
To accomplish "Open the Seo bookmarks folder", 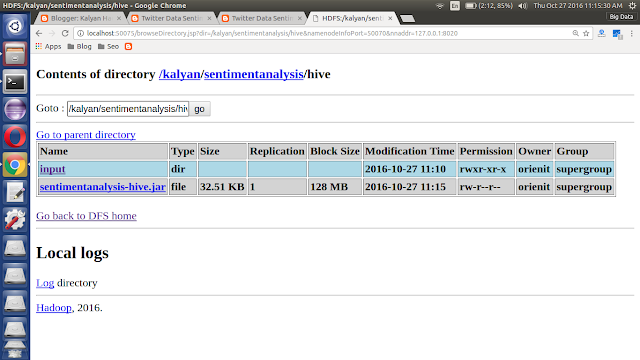I will pos(108,47).
